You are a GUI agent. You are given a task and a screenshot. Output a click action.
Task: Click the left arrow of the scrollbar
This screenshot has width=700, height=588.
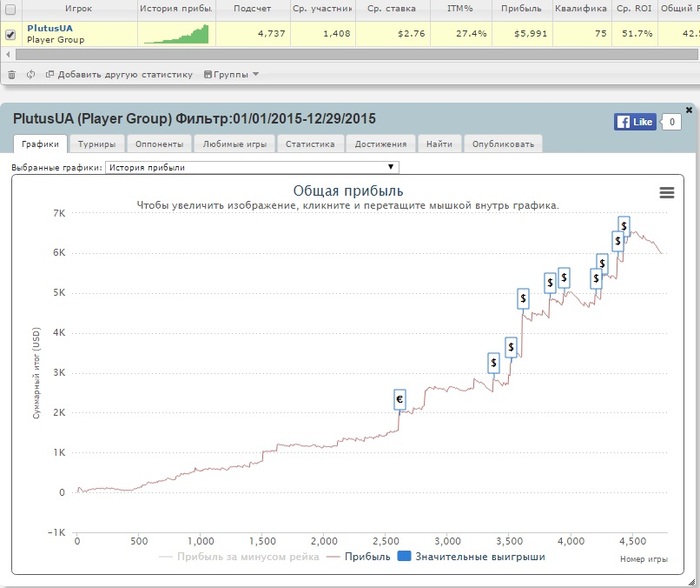coord(8,54)
